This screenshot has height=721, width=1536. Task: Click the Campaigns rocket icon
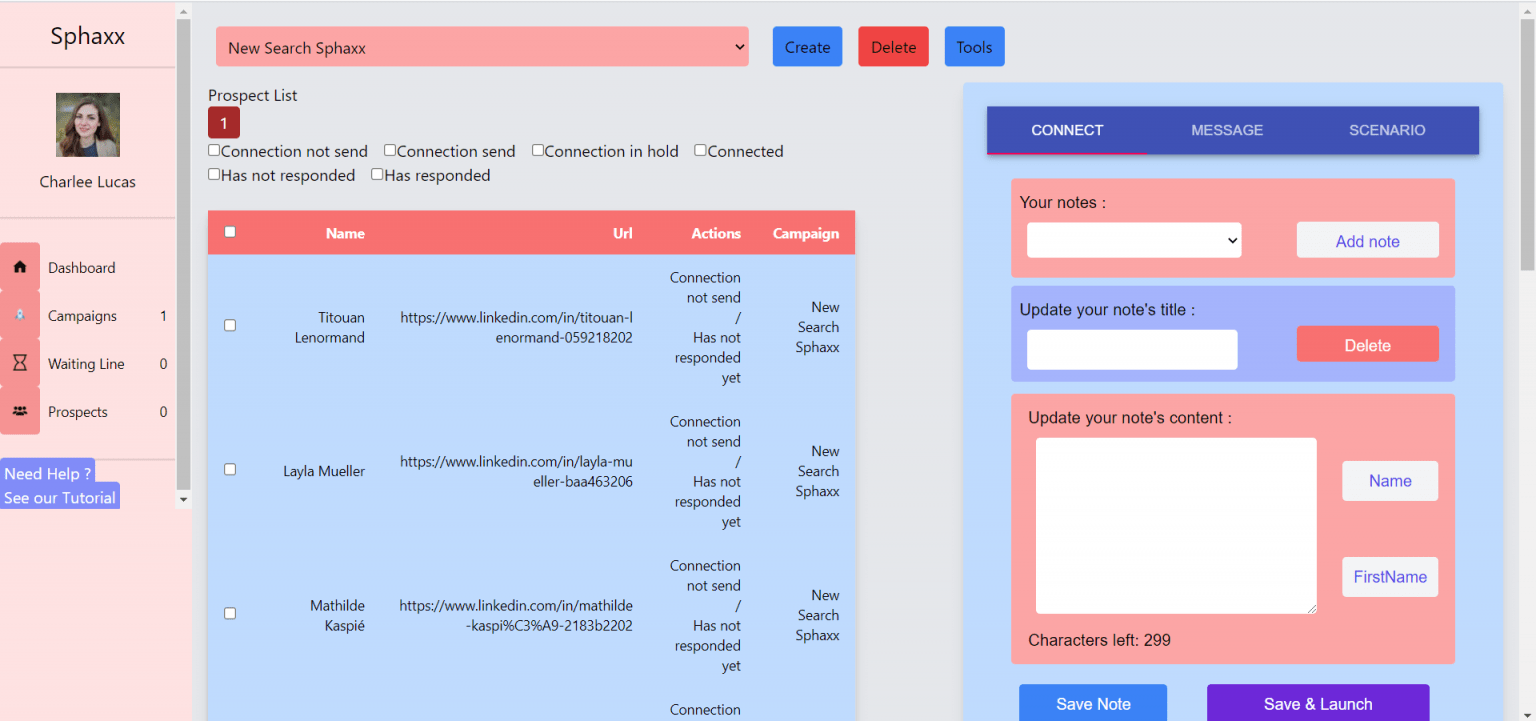tap(20, 315)
